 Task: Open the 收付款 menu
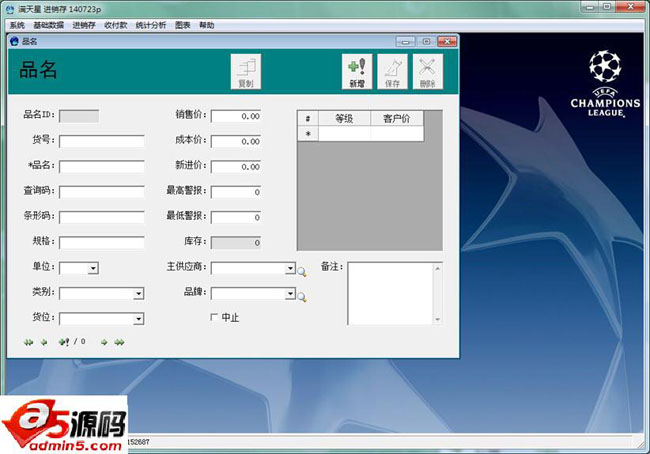[x=116, y=25]
